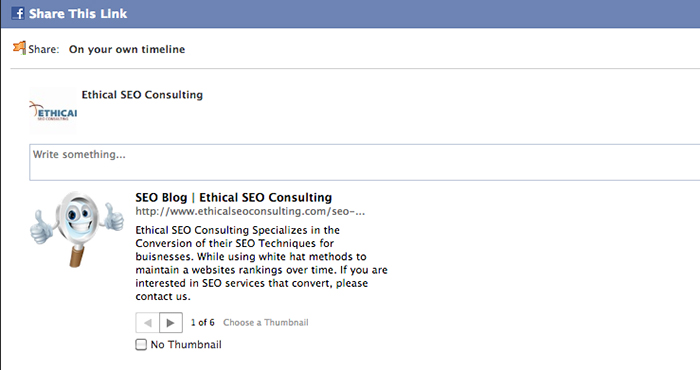Click the orange share flag icon
The image size is (700, 370).
pos(19,47)
